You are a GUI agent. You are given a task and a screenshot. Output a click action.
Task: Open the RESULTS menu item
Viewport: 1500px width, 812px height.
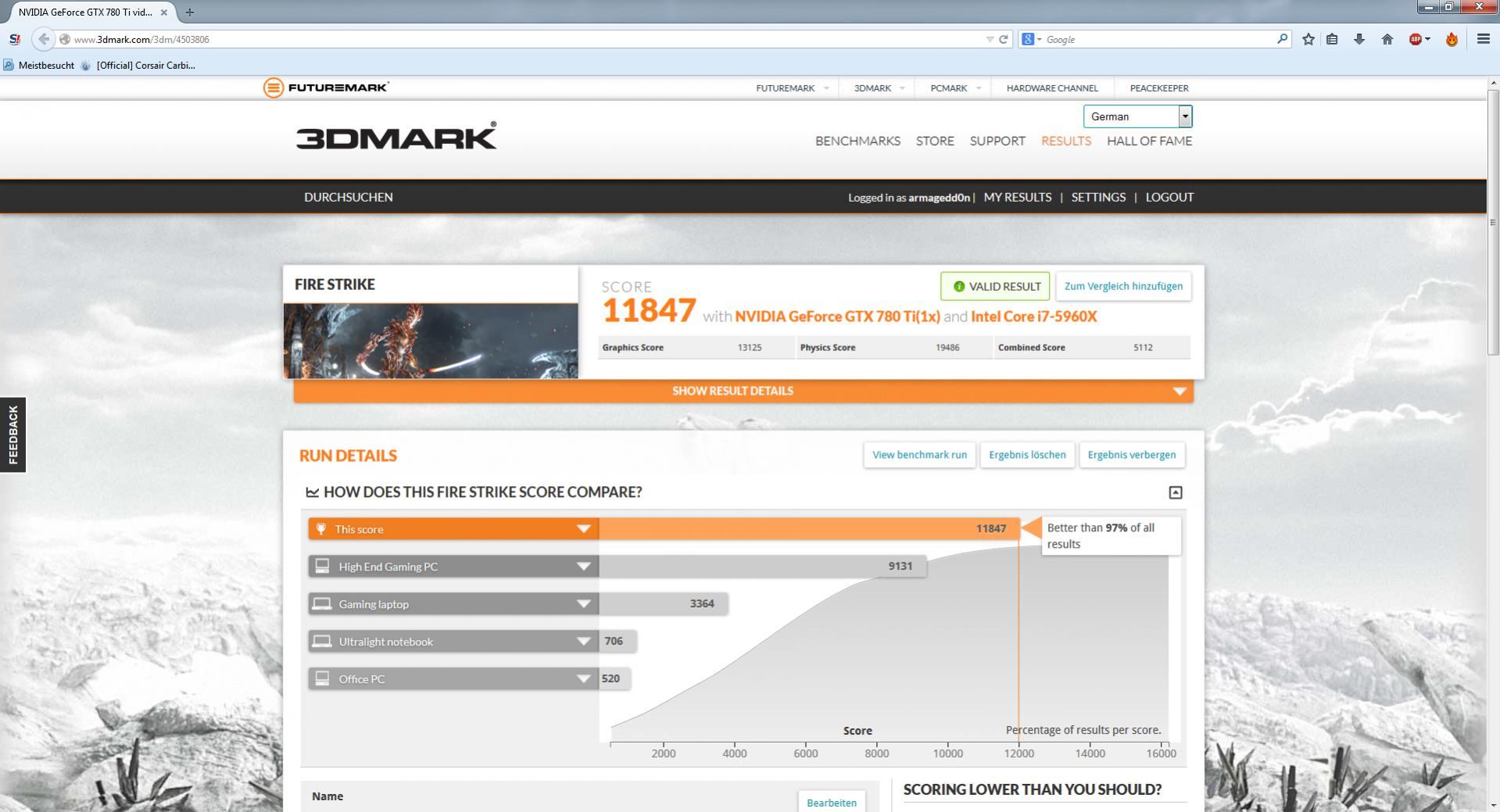(1066, 141)
